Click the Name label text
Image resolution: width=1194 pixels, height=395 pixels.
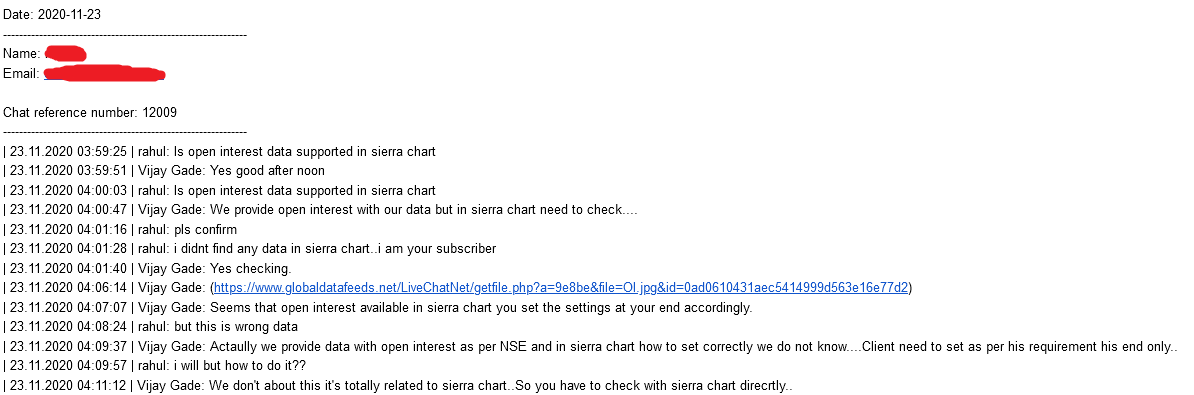[21, 54]
